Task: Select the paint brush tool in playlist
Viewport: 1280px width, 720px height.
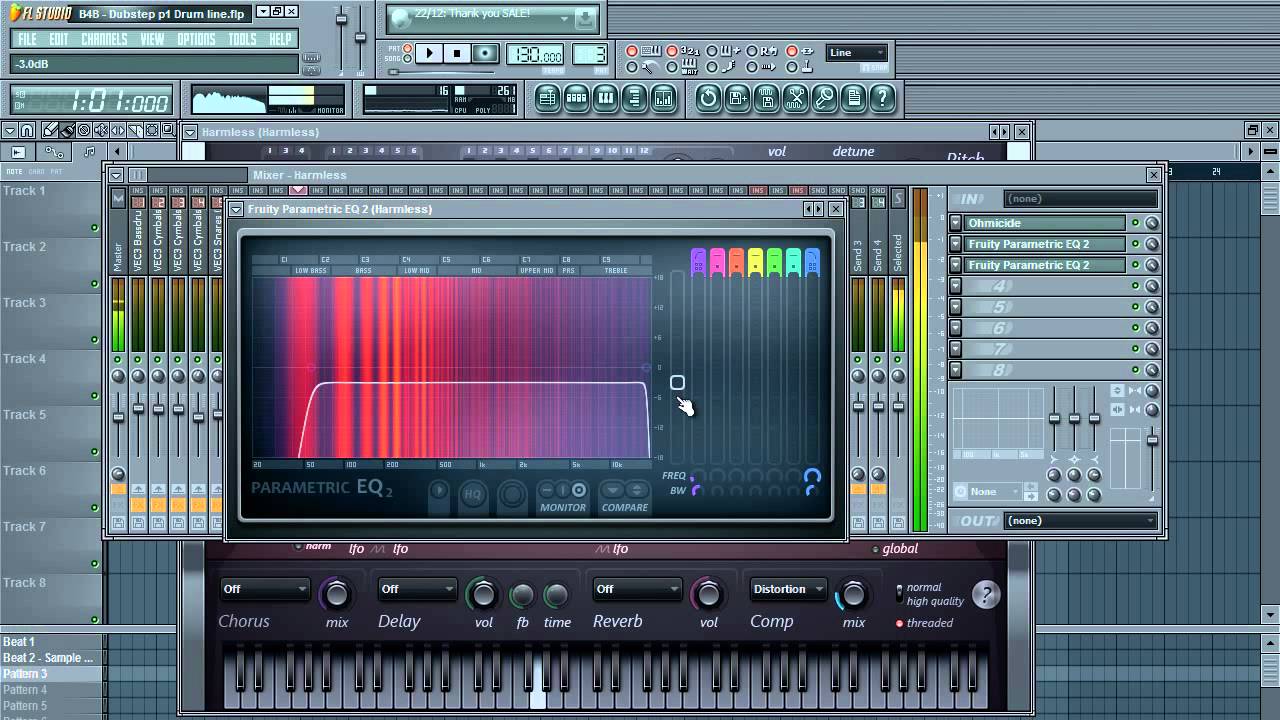Action: 67,130
